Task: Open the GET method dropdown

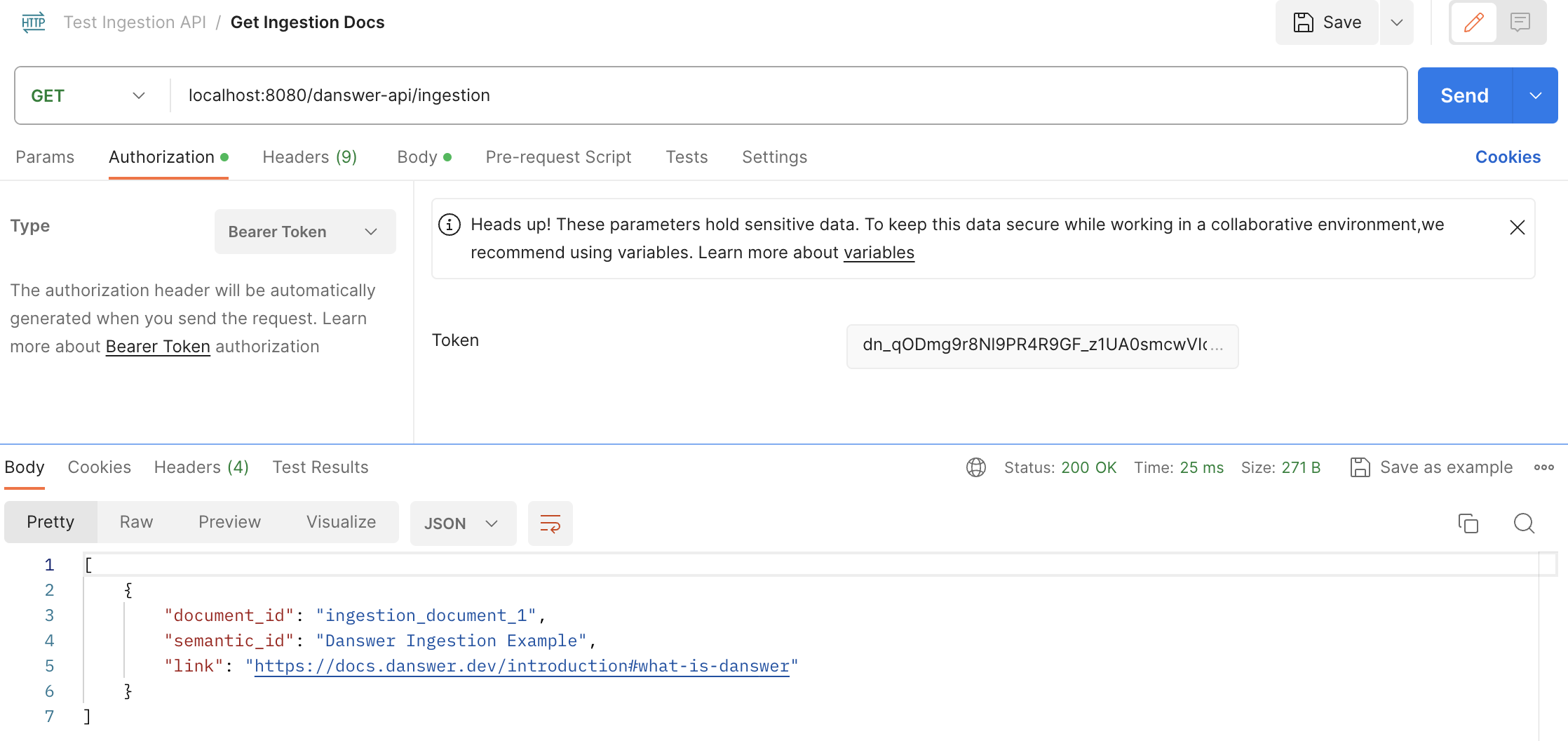Action: tap(88, 95)
